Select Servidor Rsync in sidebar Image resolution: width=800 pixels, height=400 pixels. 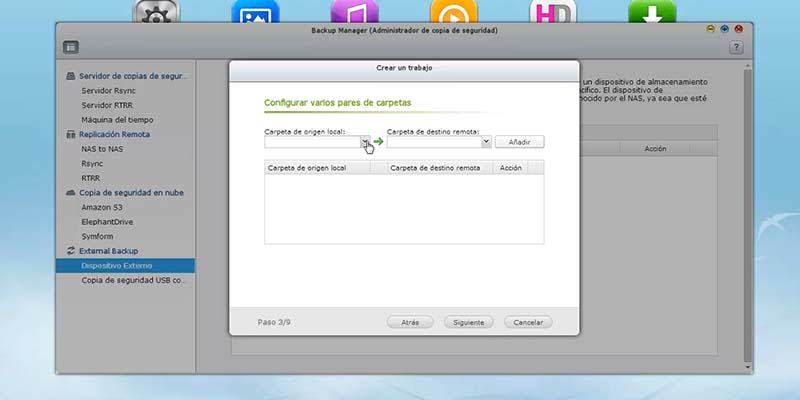click(x=109, y=90)
